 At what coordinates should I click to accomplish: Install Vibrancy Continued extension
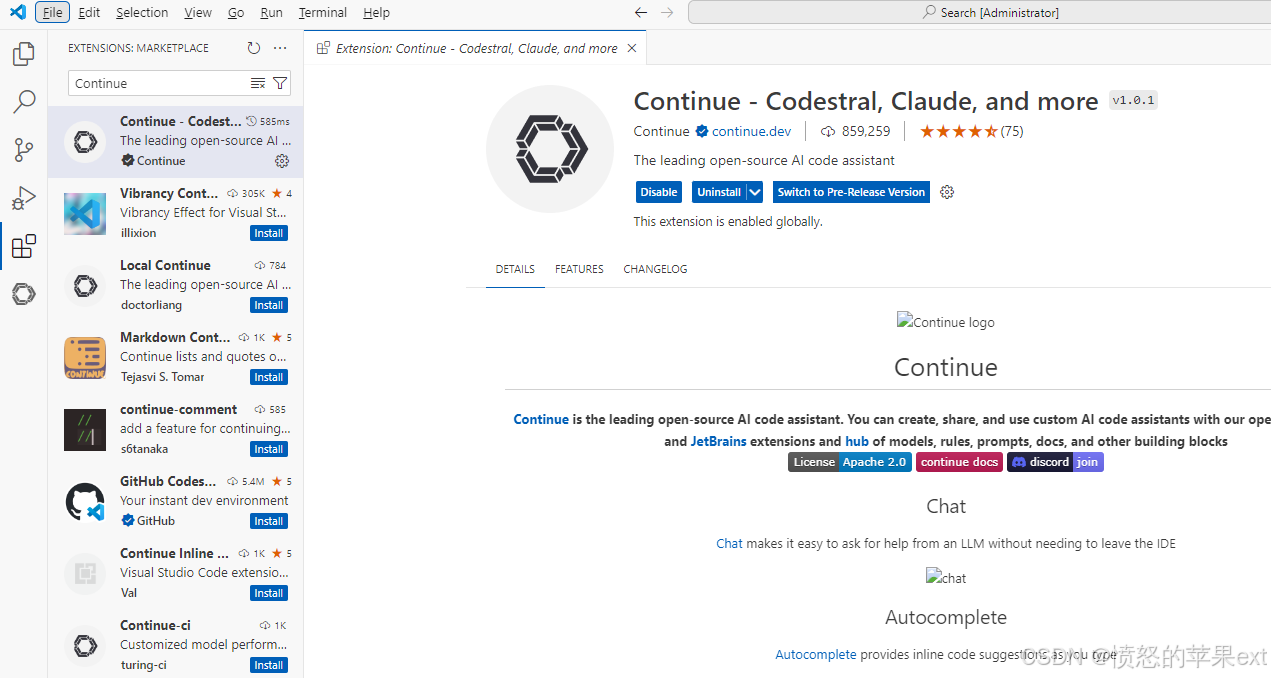pos(269,233)
